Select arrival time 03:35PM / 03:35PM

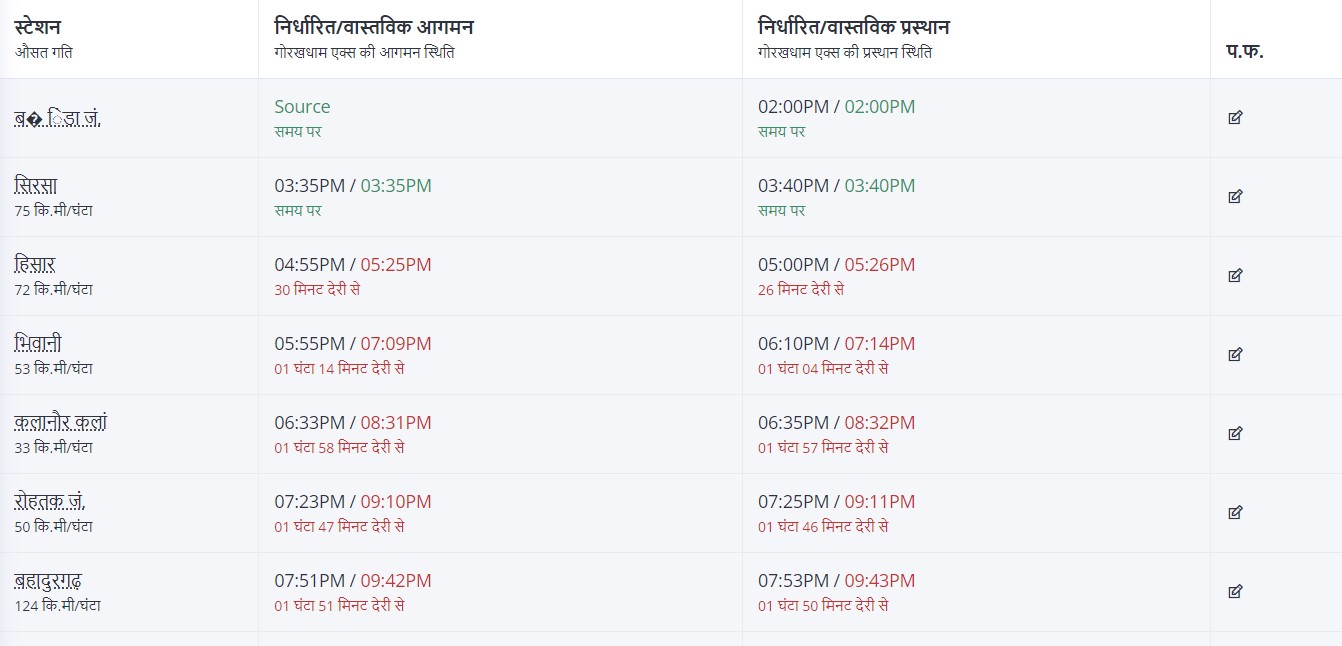(353, 186)
